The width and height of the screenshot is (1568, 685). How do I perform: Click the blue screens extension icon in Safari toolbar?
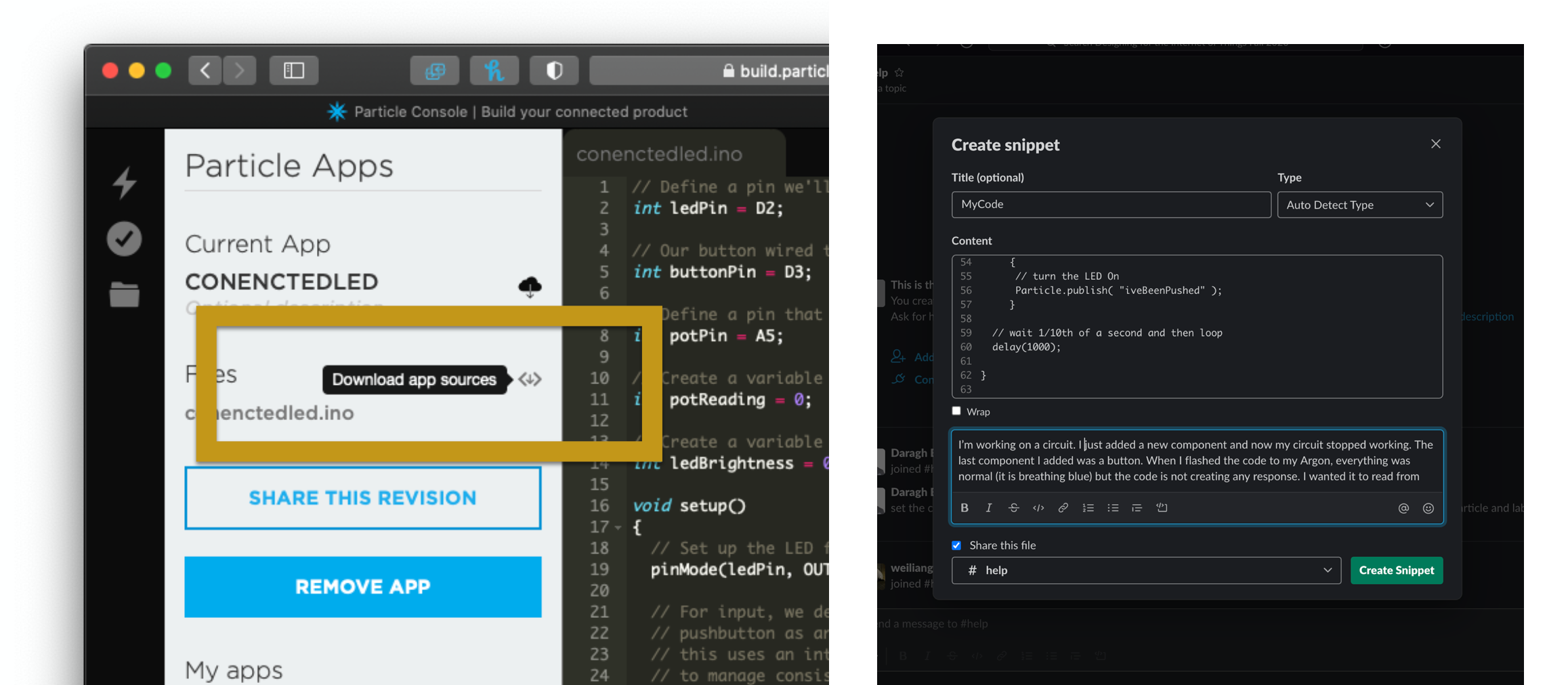435,70
